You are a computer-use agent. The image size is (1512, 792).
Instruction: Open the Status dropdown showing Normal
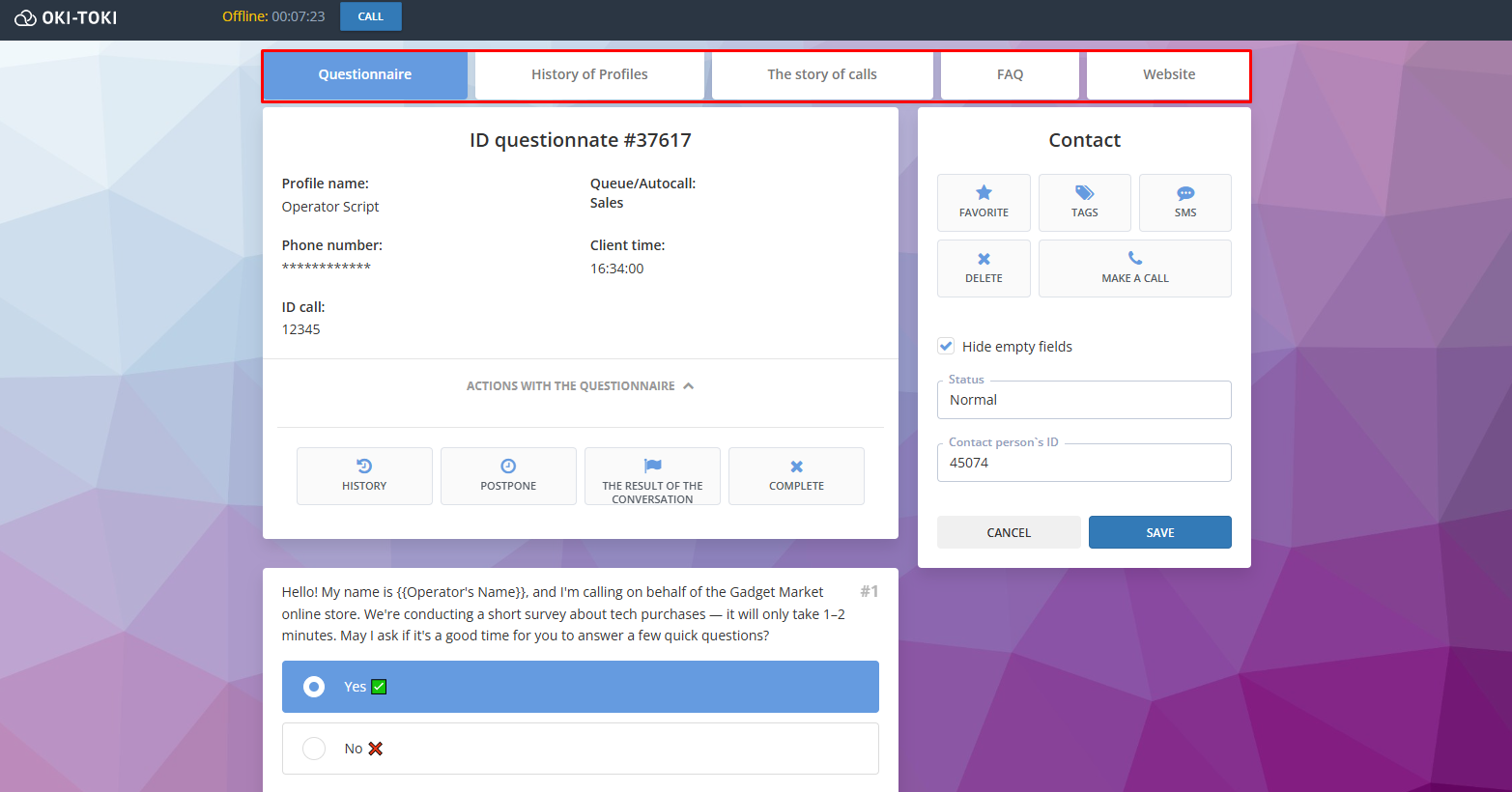(1084, 400)
